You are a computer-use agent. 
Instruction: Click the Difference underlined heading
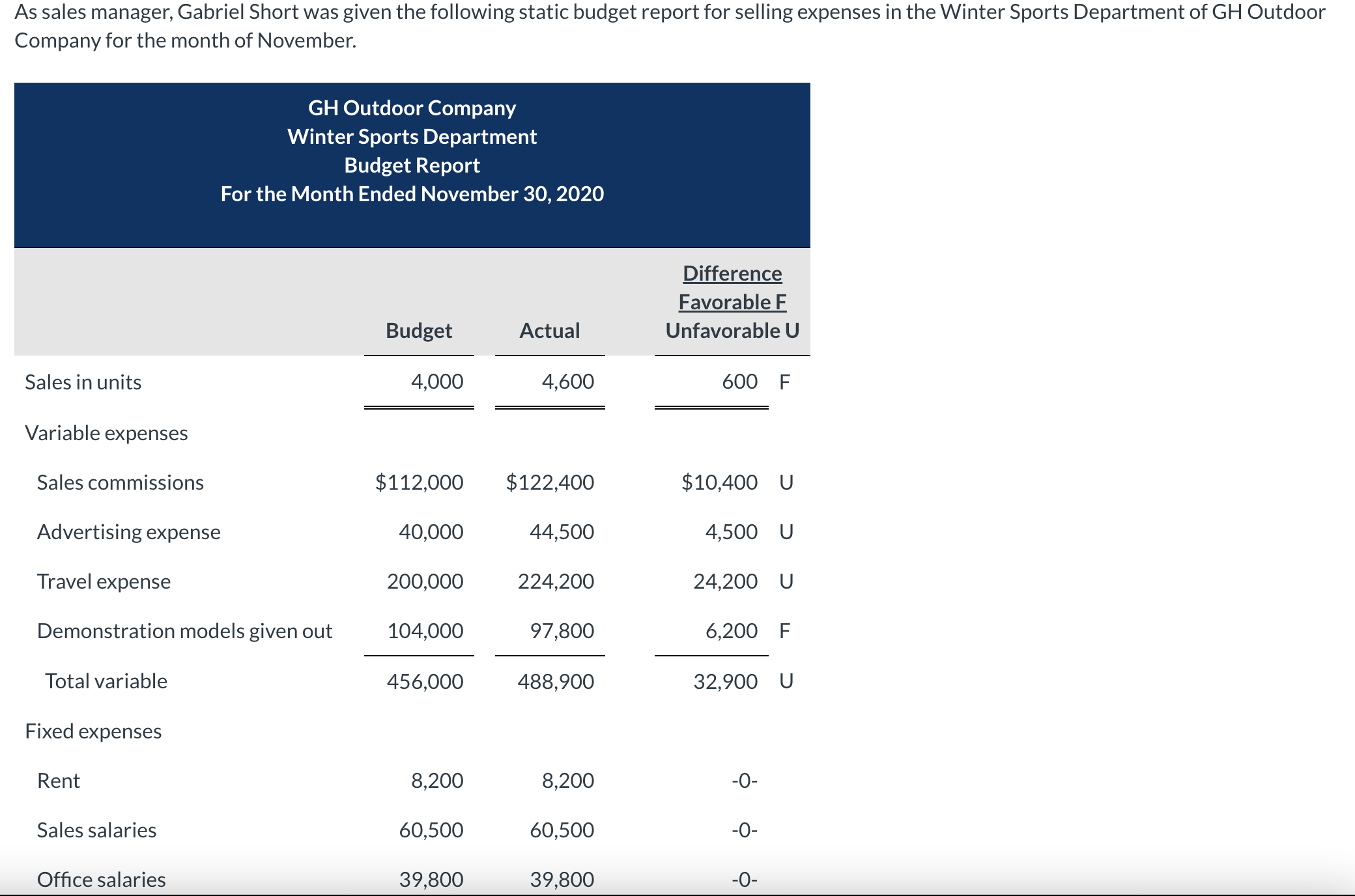tap(732, 273)
